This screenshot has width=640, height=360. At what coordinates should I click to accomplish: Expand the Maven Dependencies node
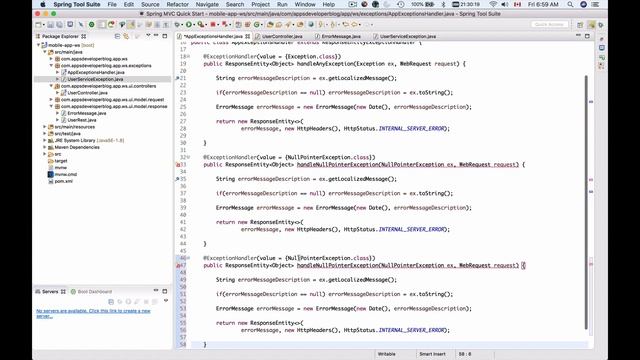coord(45,147)
